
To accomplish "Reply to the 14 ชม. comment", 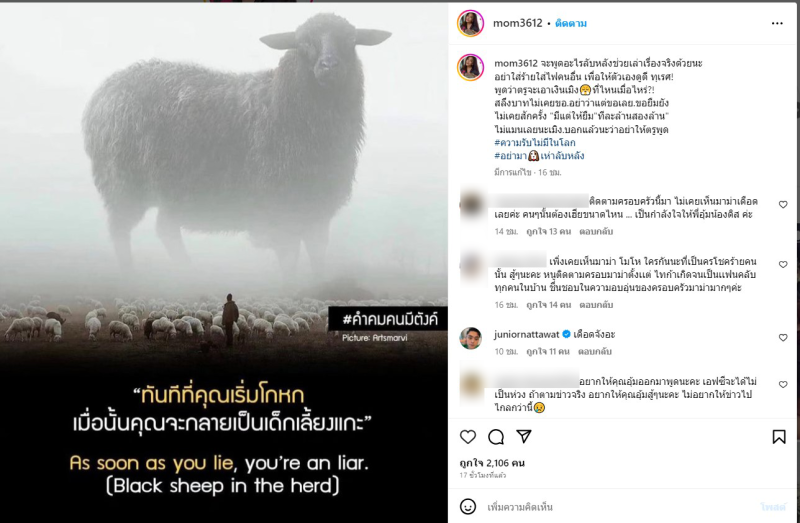I will tap(596, 232).
